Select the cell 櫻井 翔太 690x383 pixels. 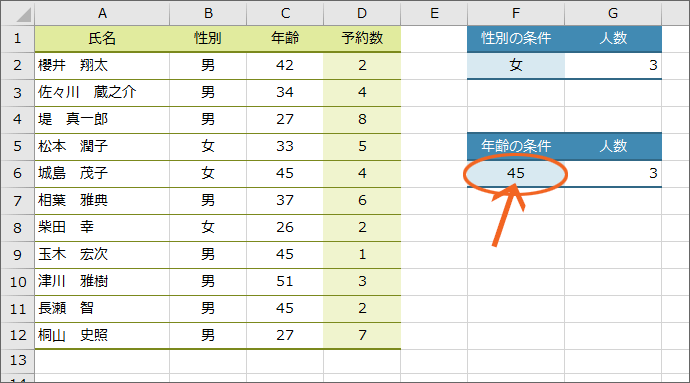[102, 66]
